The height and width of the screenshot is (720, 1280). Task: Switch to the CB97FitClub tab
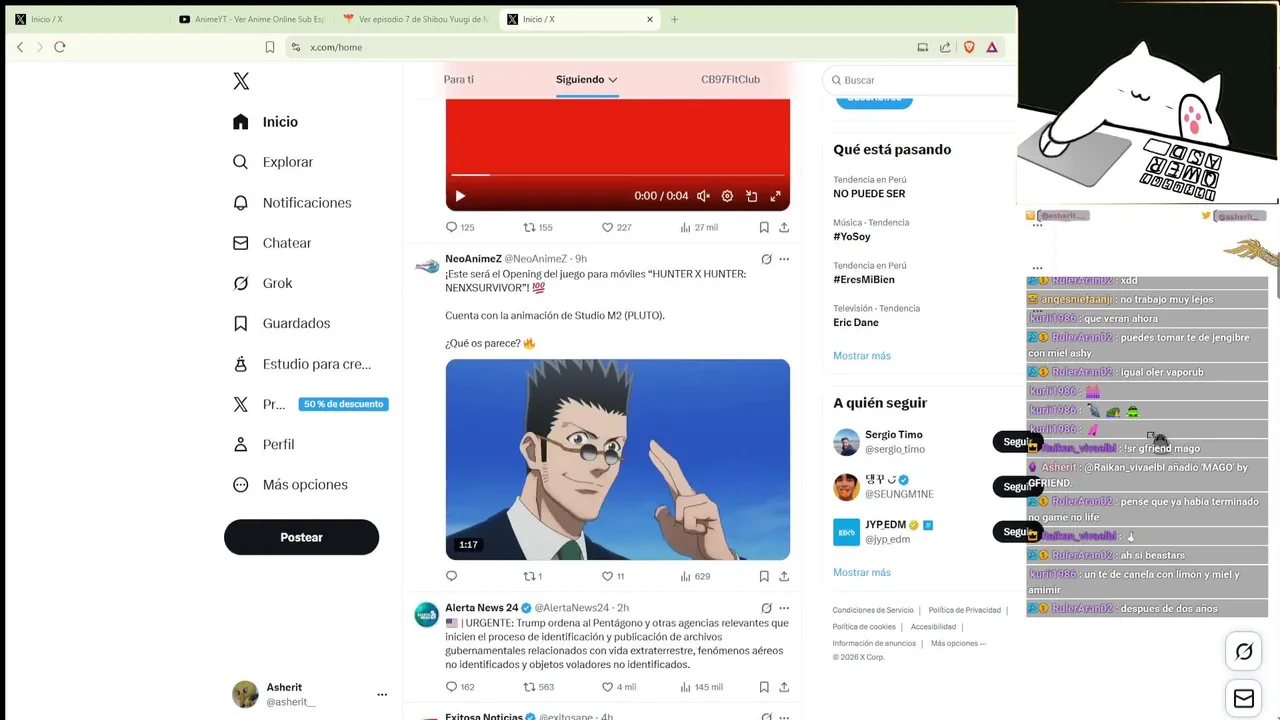coord(730,79)
